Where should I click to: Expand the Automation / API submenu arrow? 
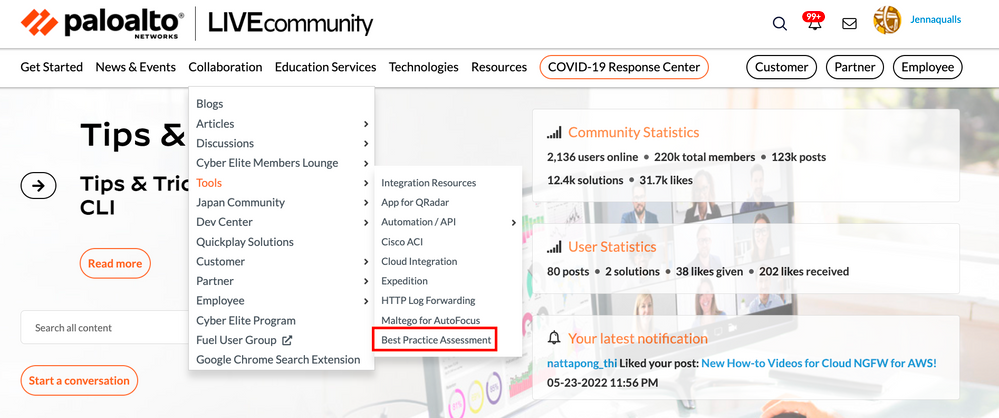click(x=514, y=222)
